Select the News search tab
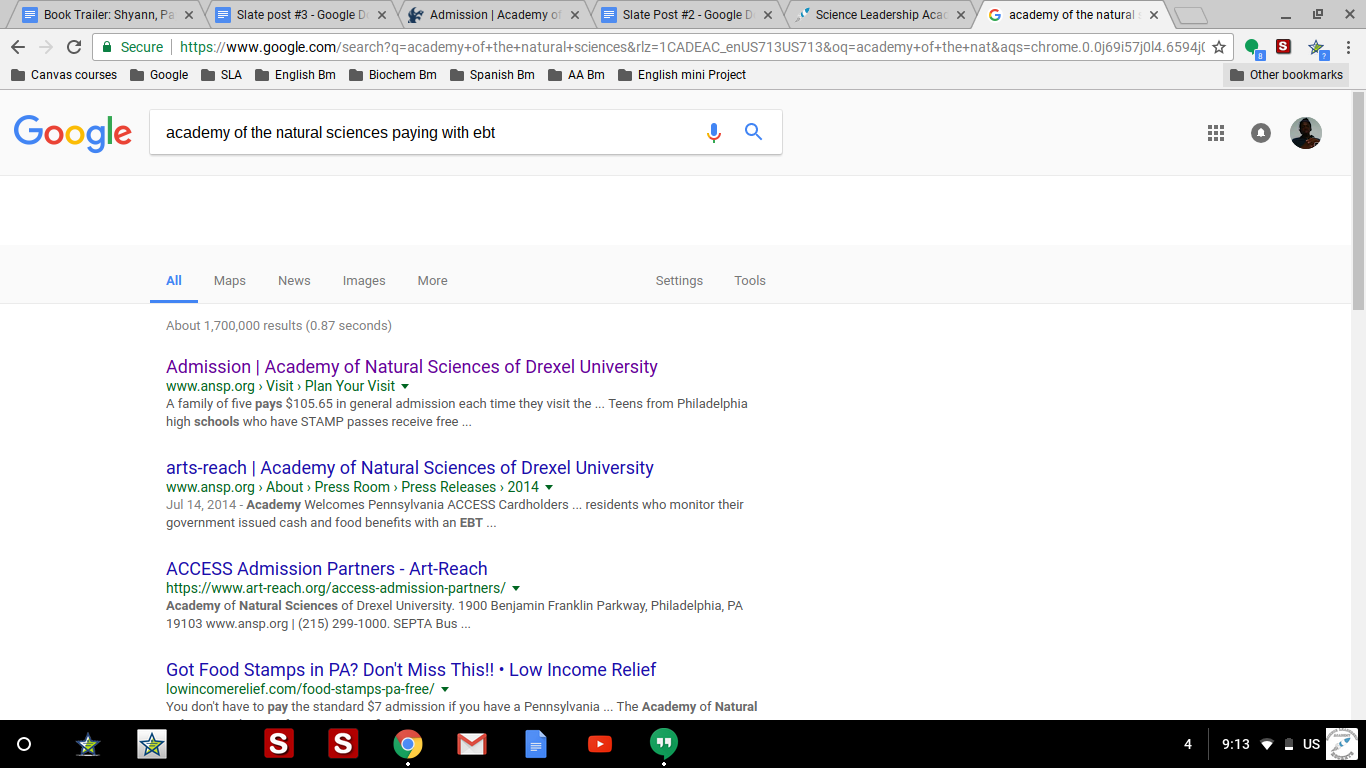 click(x=294, y=281)
